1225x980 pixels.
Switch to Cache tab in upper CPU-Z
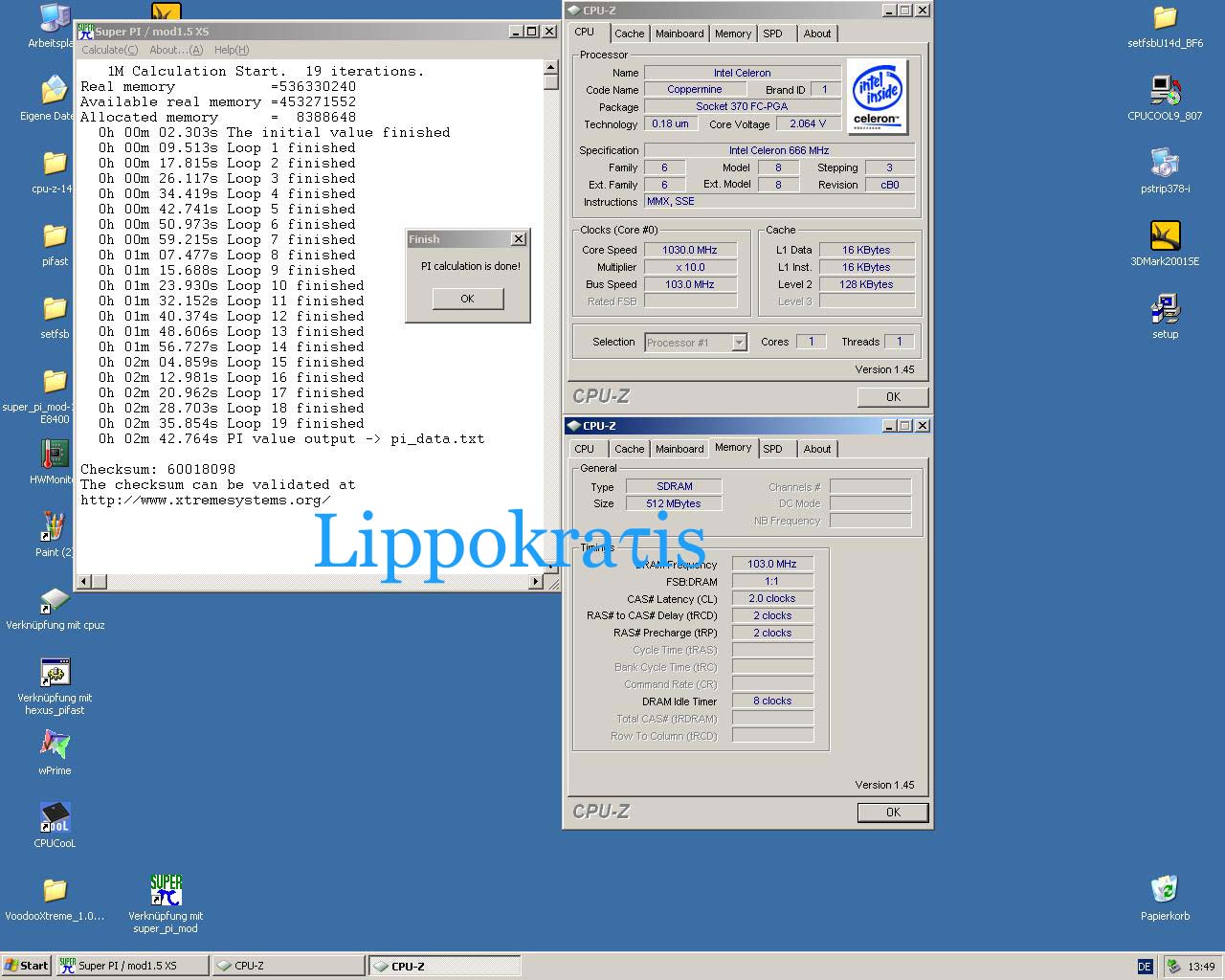(629, 33)
